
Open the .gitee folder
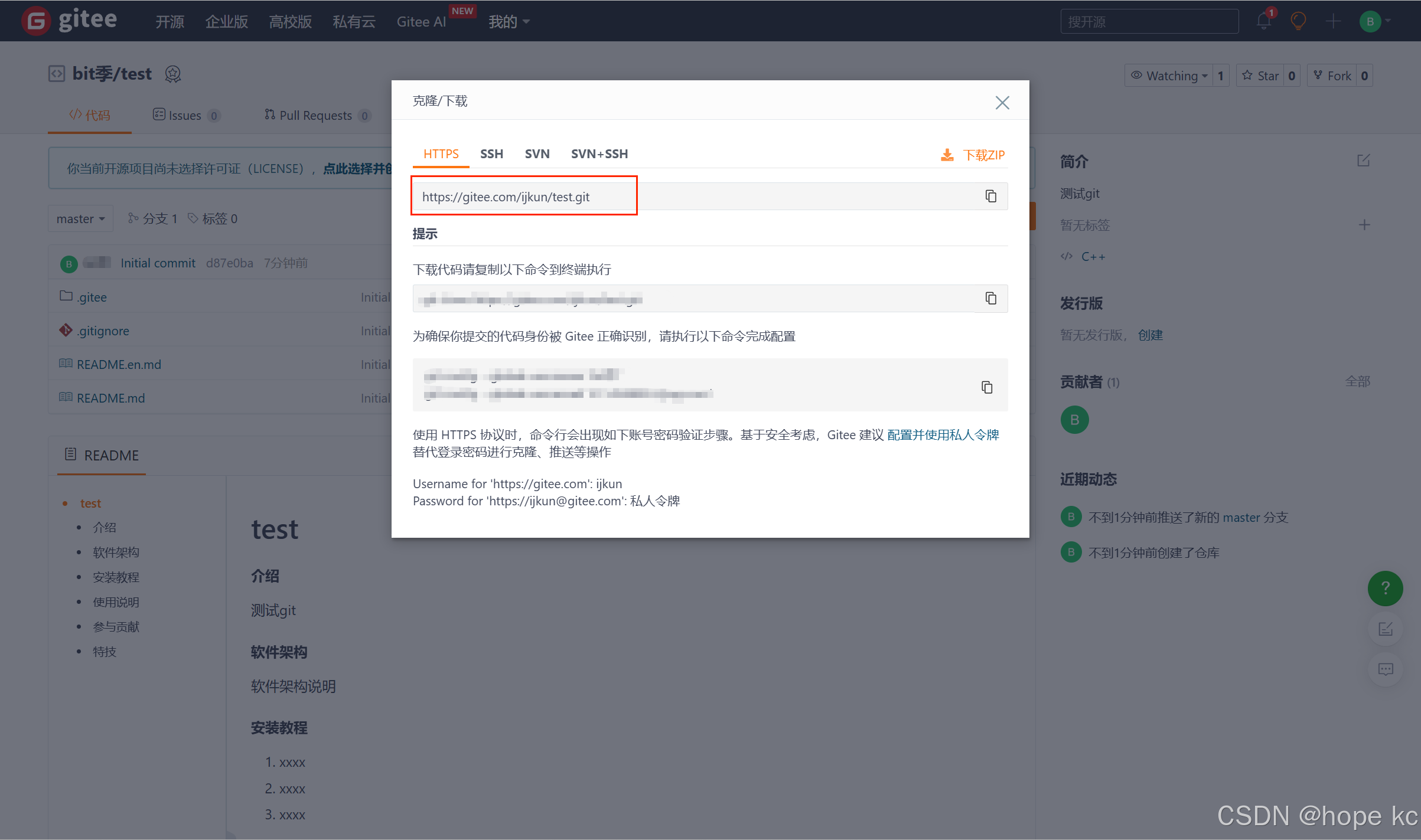tap(92, 297)
